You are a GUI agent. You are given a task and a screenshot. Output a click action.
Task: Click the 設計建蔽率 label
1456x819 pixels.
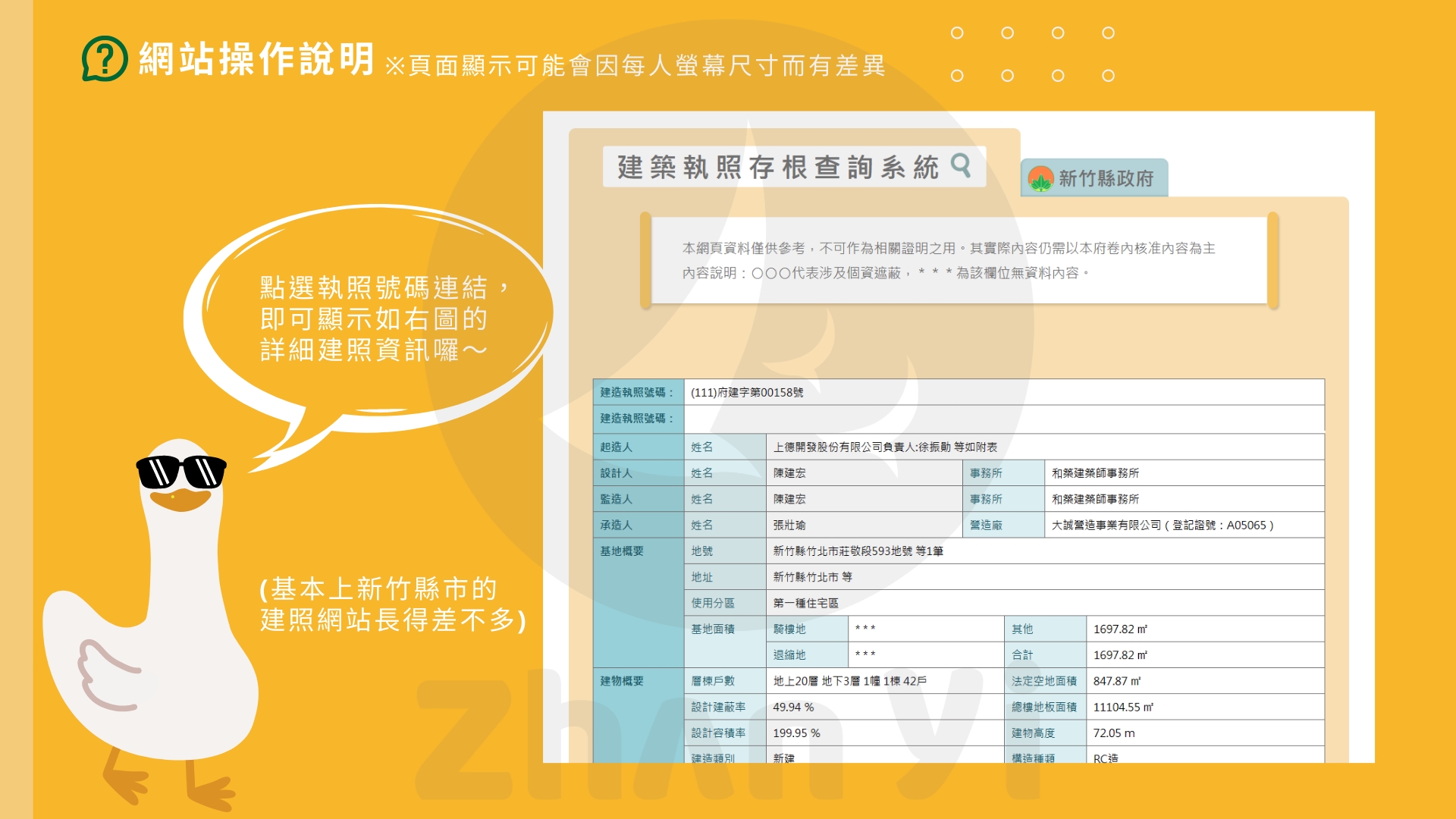tap(718, 707)
